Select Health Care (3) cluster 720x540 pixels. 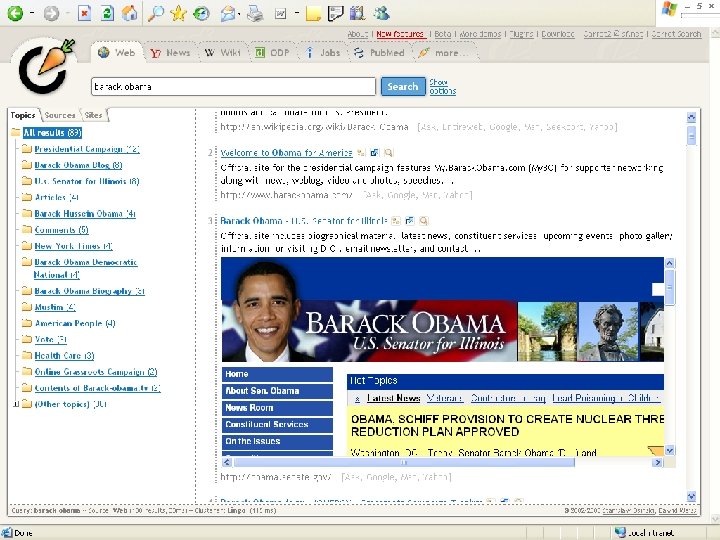[64, 355]
